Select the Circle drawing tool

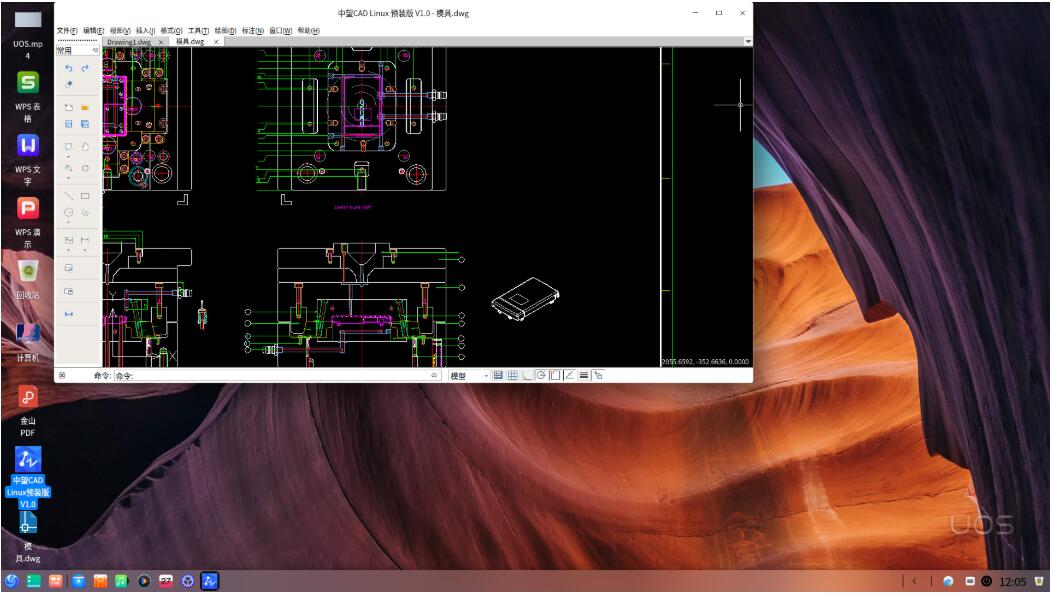68,213
